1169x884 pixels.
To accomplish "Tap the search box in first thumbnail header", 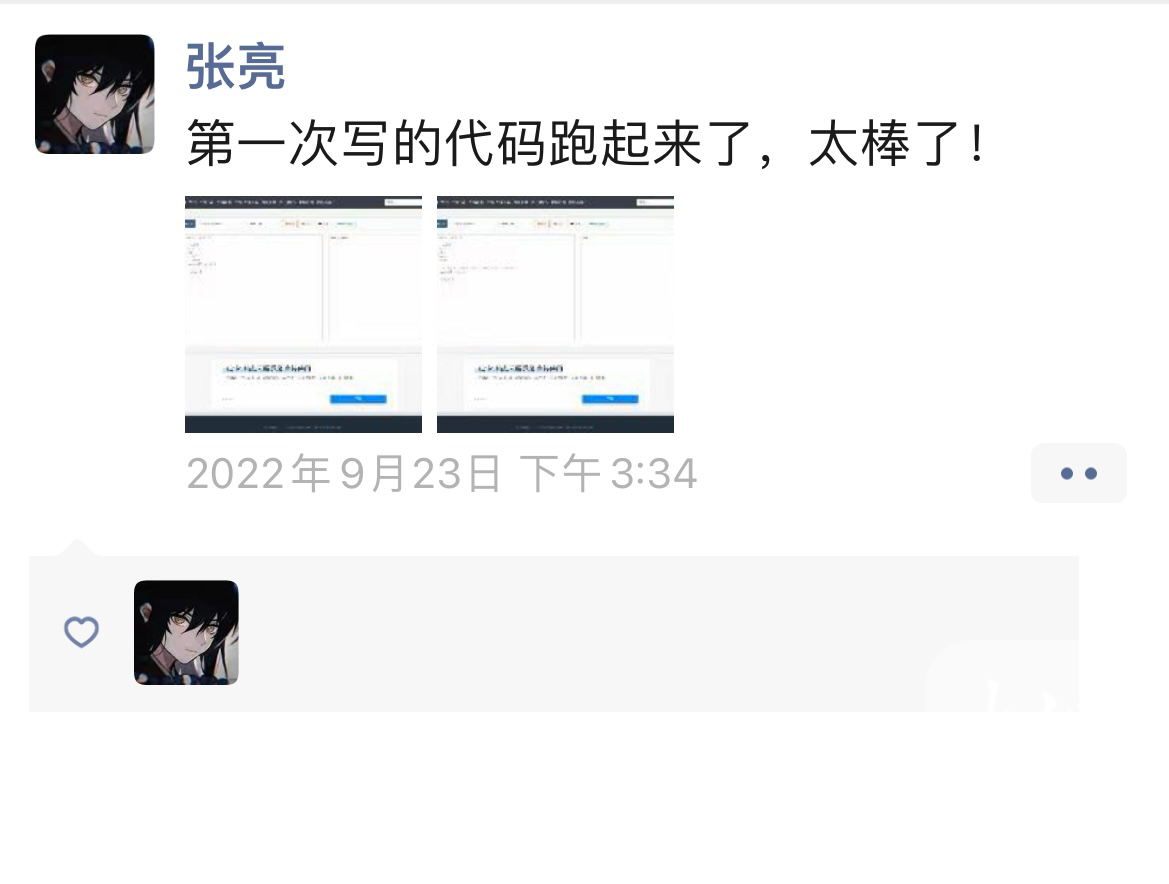I will [x=401, y=202].
